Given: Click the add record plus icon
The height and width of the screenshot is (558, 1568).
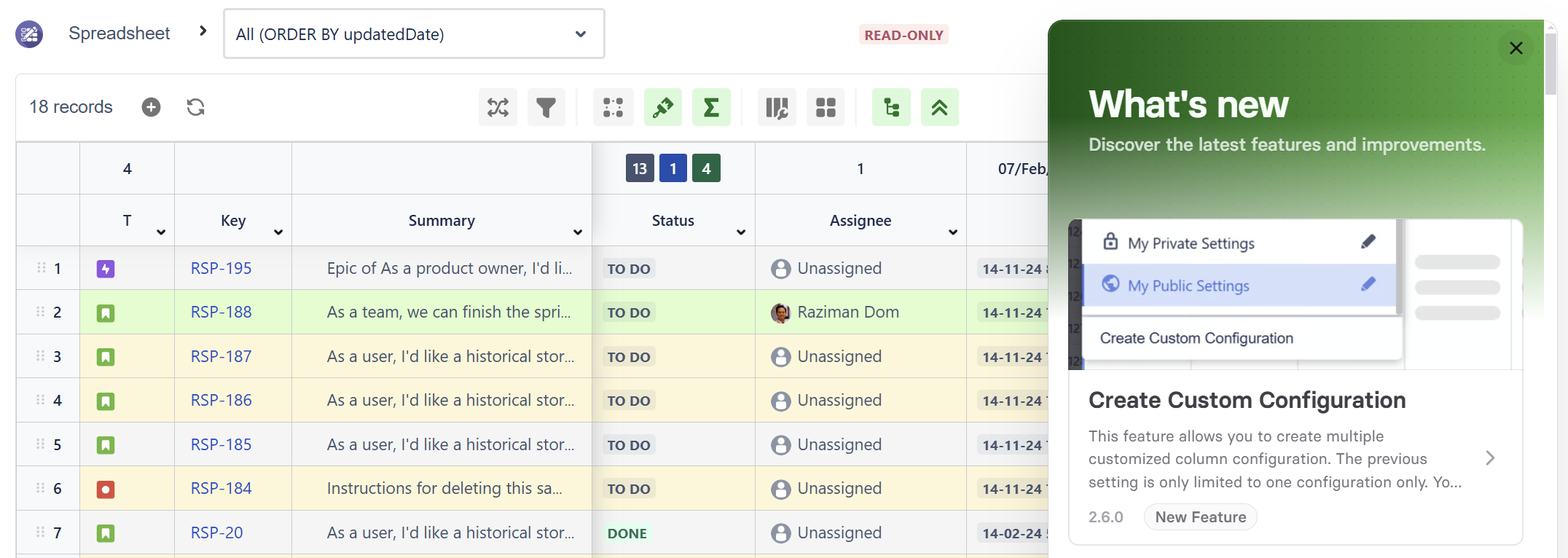Looking at the screenshot, I should 151,107.
